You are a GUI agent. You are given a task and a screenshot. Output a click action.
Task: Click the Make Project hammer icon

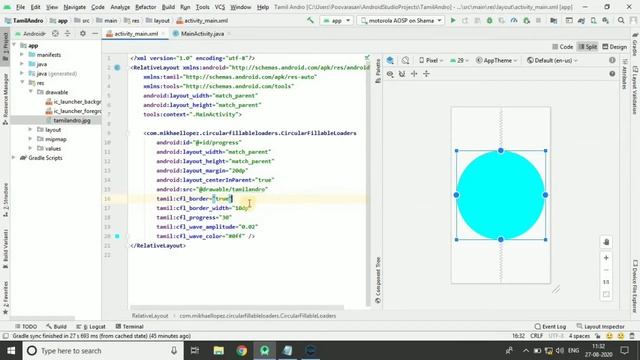click(x=311, y=20)
